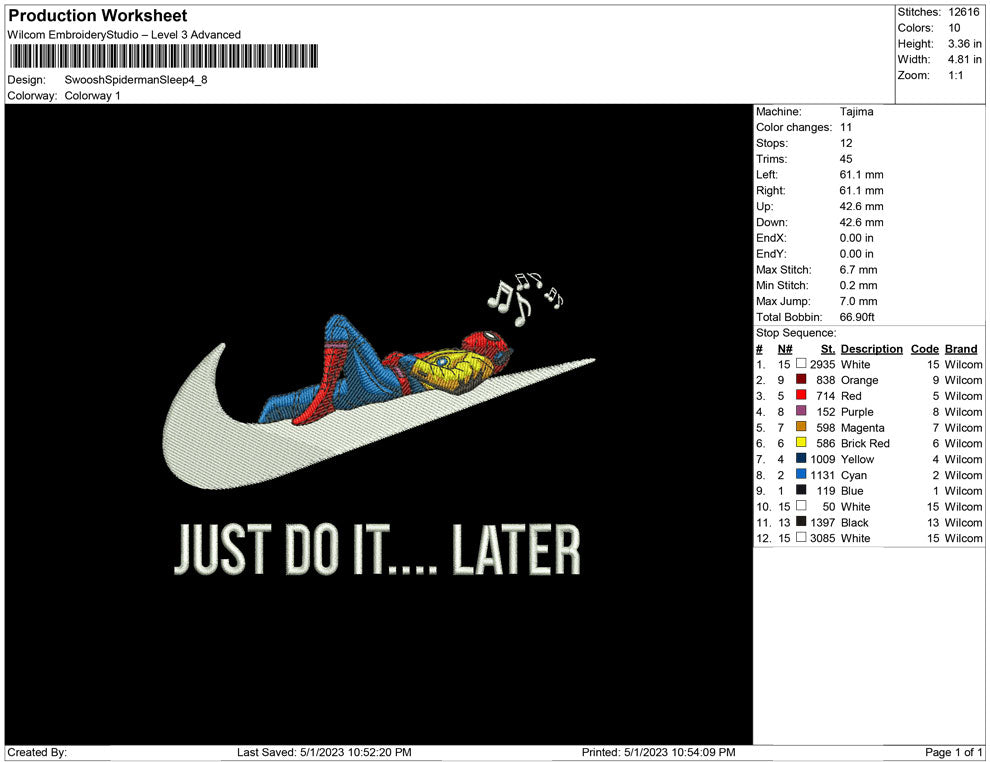Select the design name SwooshSpidermanSleep4_8

pyautogui.click(x=136, y=80)
